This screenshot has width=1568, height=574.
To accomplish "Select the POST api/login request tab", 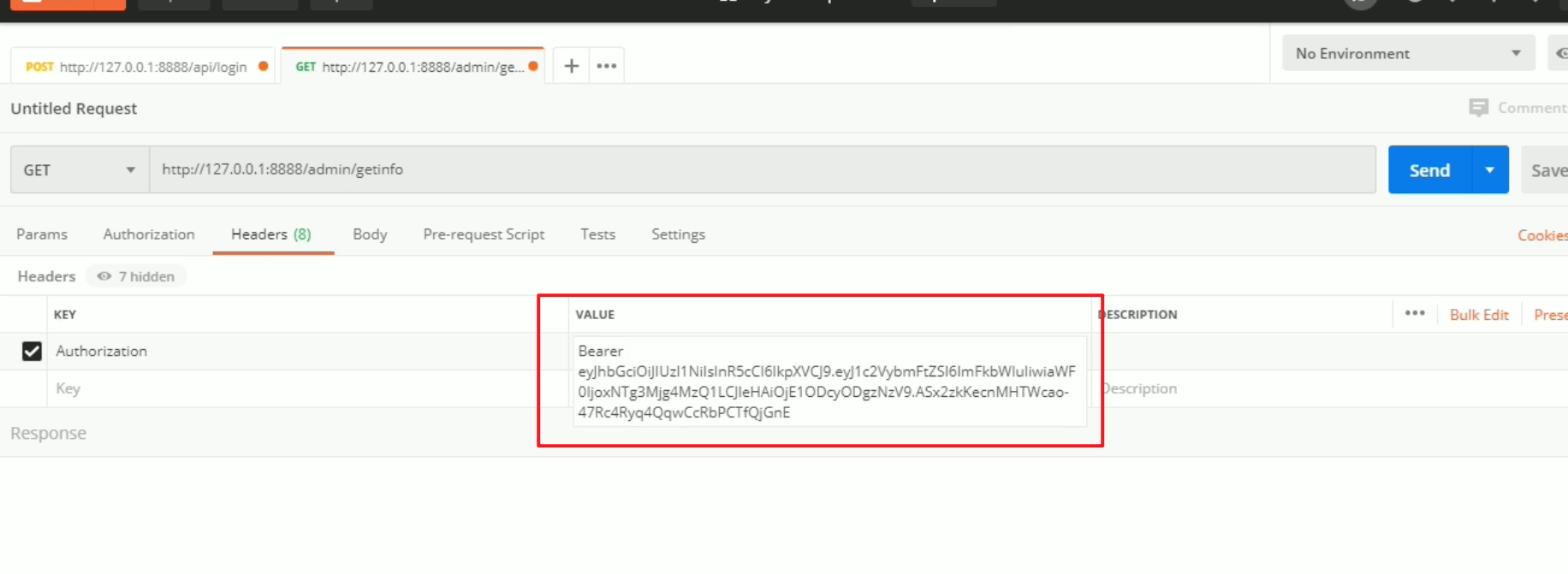I will (x=142, y=67).
